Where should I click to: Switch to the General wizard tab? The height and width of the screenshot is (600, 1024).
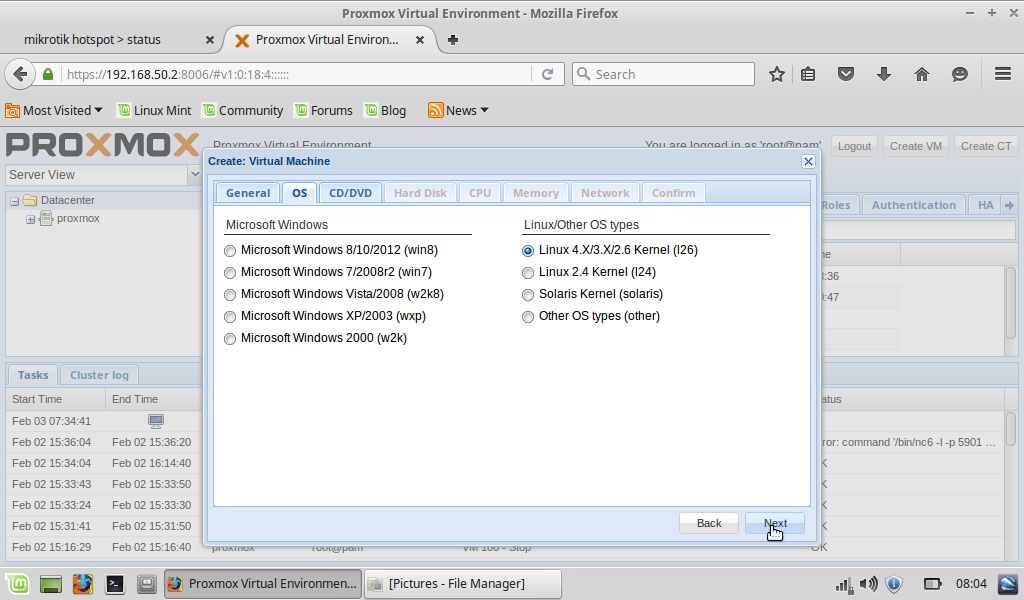pos(248,193)
